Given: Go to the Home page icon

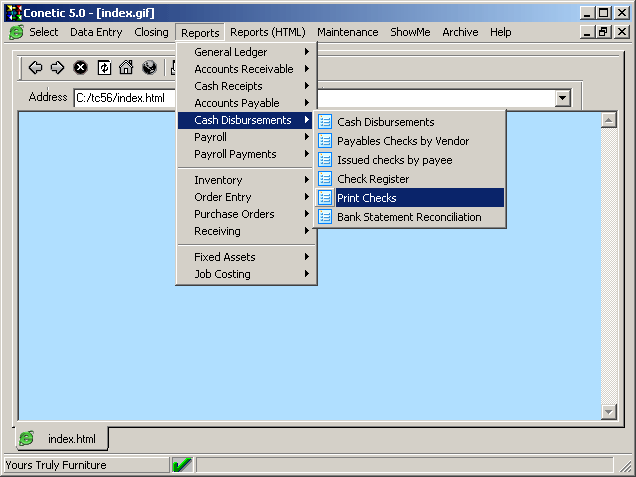Looking at the screenshot, I should pyautogui.click(x=126, y=68).
